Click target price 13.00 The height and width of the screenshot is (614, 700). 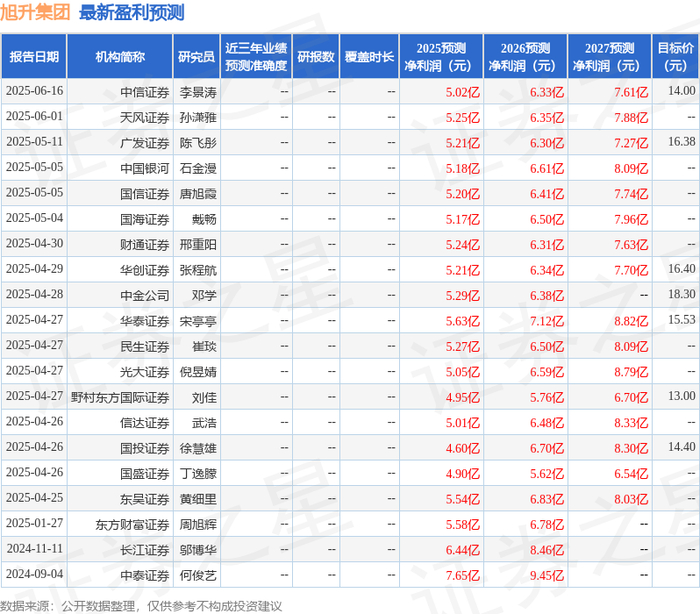[682, 396]
